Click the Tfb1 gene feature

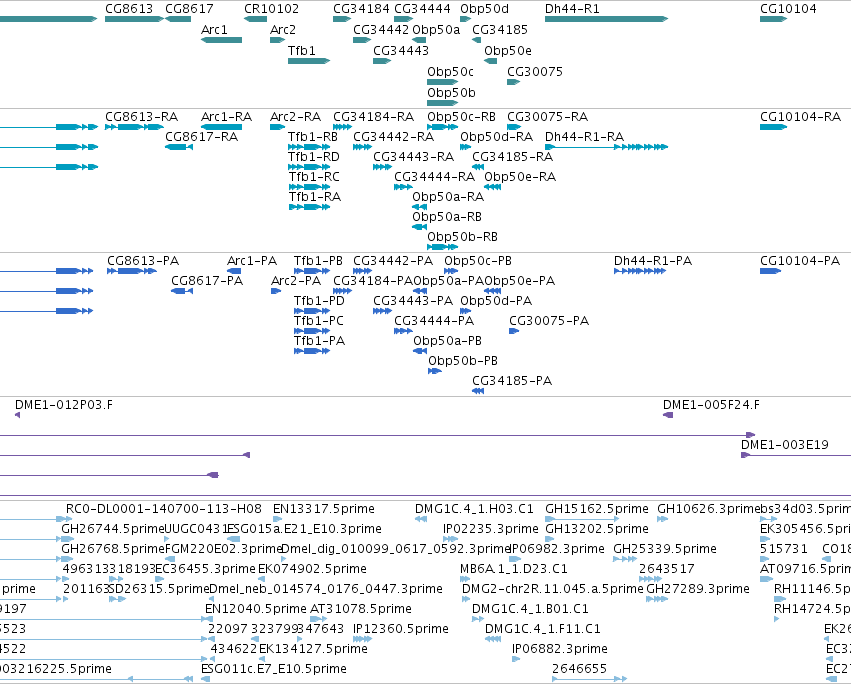[x=309, y=61]
